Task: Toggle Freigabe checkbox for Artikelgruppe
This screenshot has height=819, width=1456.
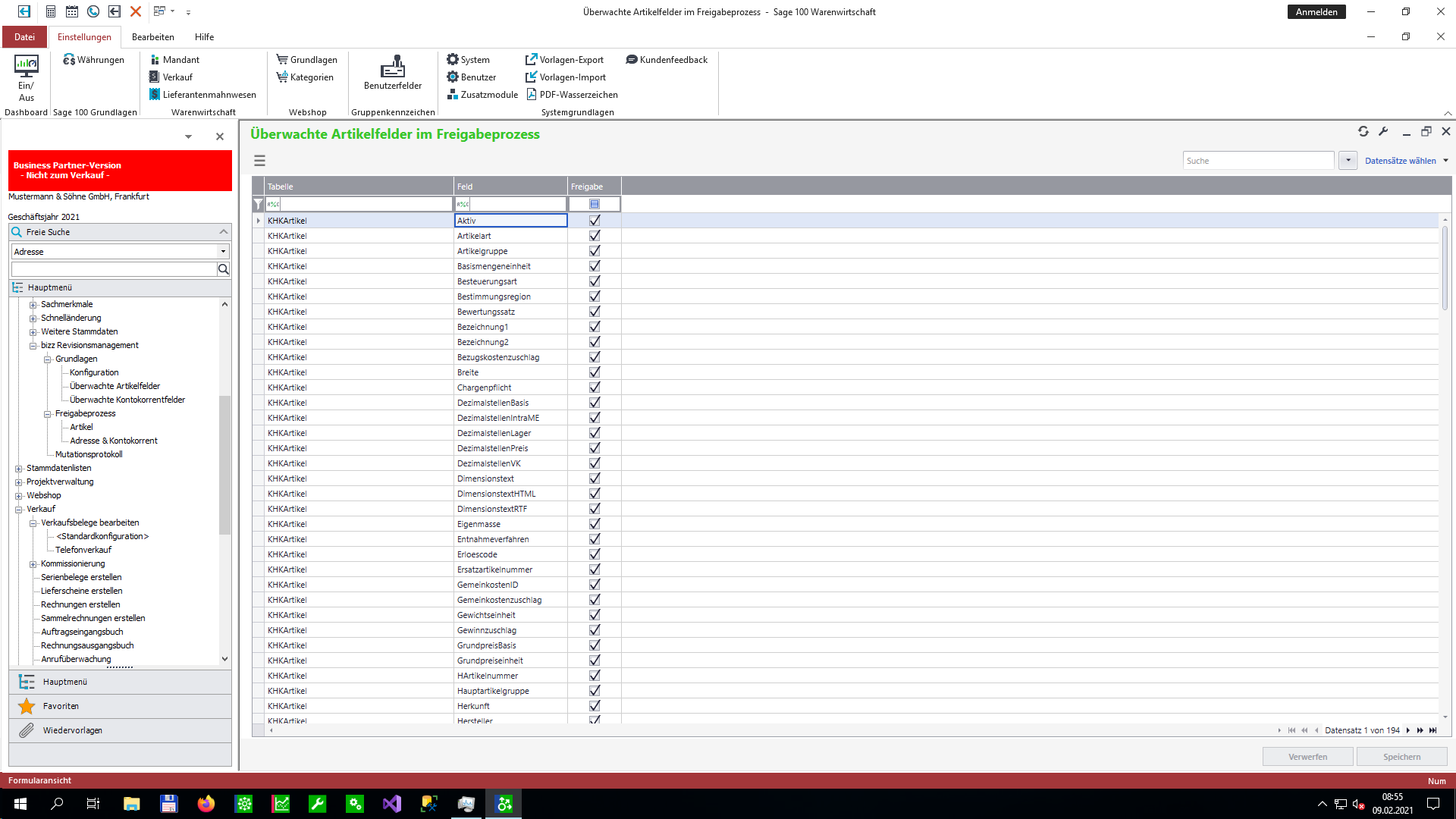Action: point(595,251)
